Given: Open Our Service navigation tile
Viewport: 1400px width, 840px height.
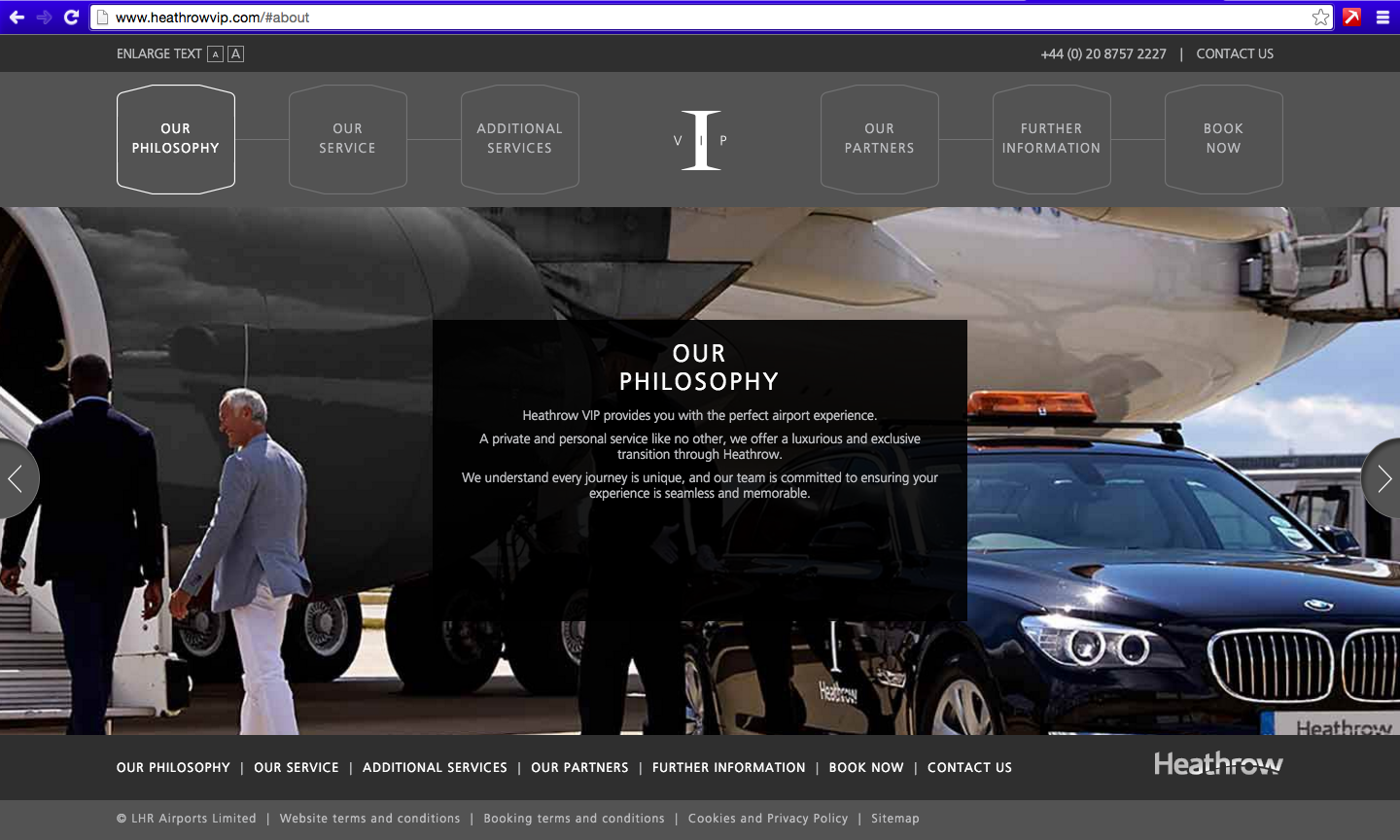Looking at the screenshot, I should tap(348, 139).
